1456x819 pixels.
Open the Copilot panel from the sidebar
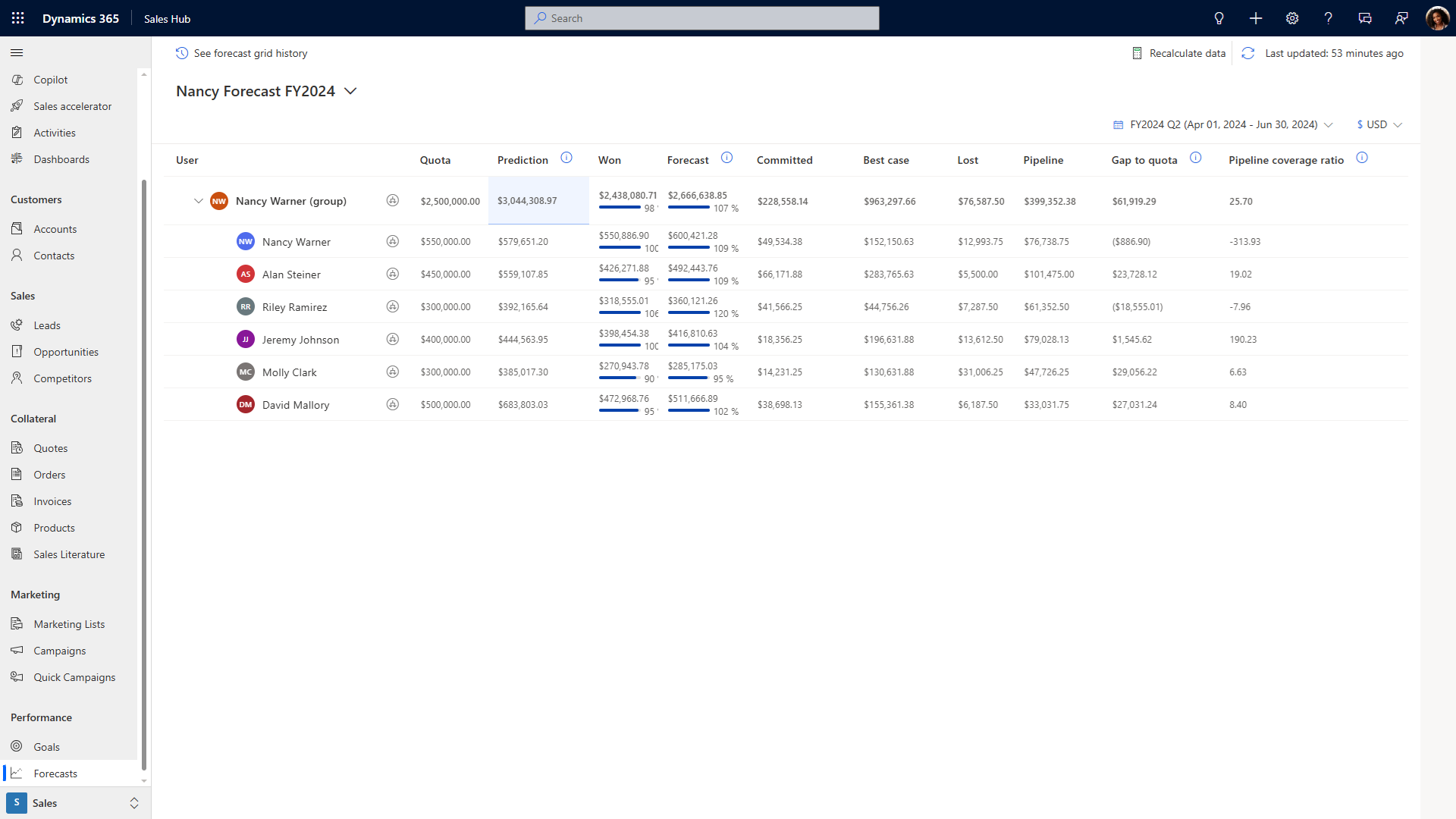coord(50,79)
